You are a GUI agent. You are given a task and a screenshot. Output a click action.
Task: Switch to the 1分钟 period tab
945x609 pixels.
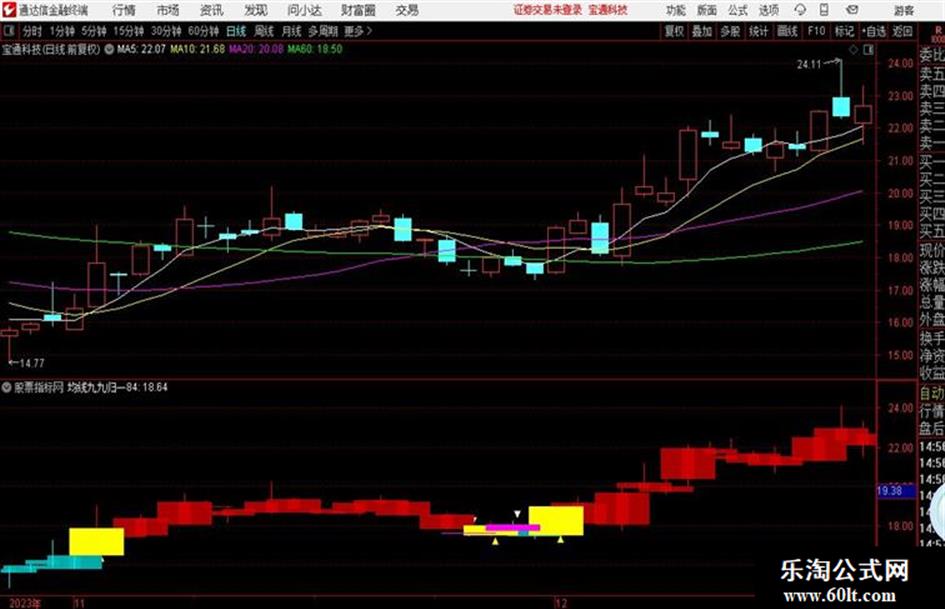point(61,31)
